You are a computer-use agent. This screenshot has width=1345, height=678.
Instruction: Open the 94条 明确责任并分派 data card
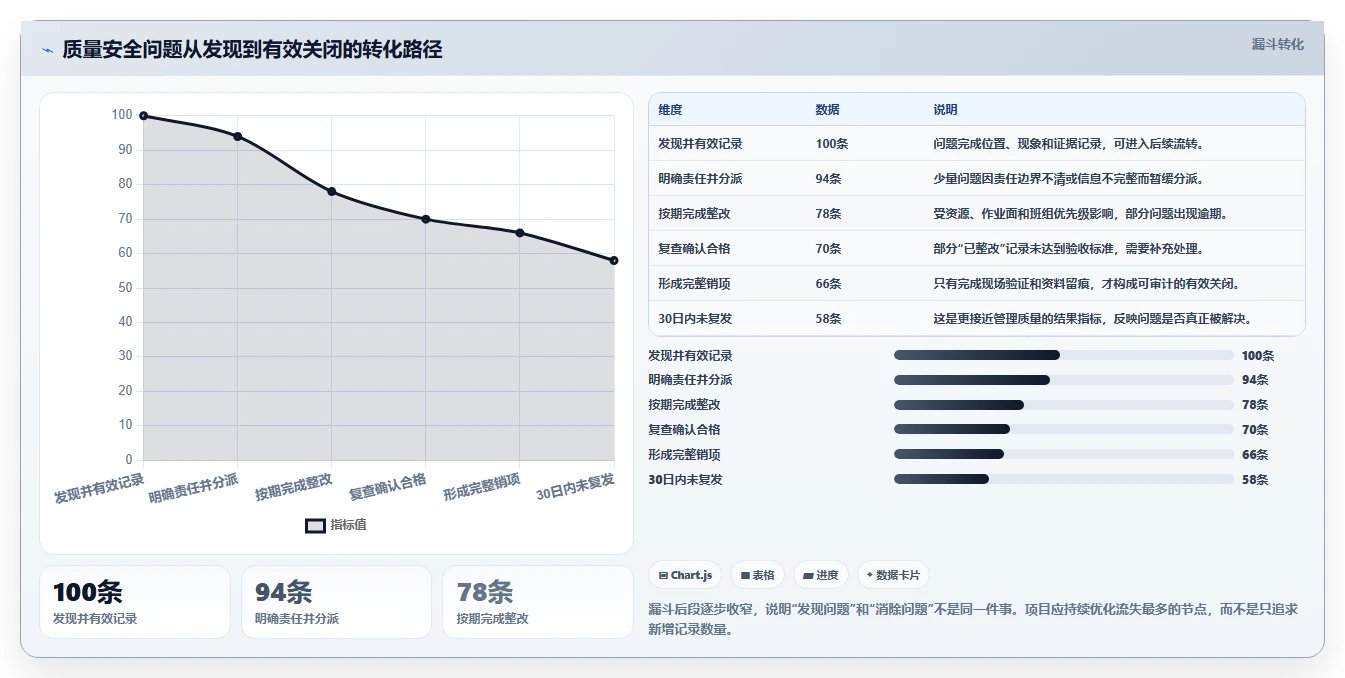336,602
